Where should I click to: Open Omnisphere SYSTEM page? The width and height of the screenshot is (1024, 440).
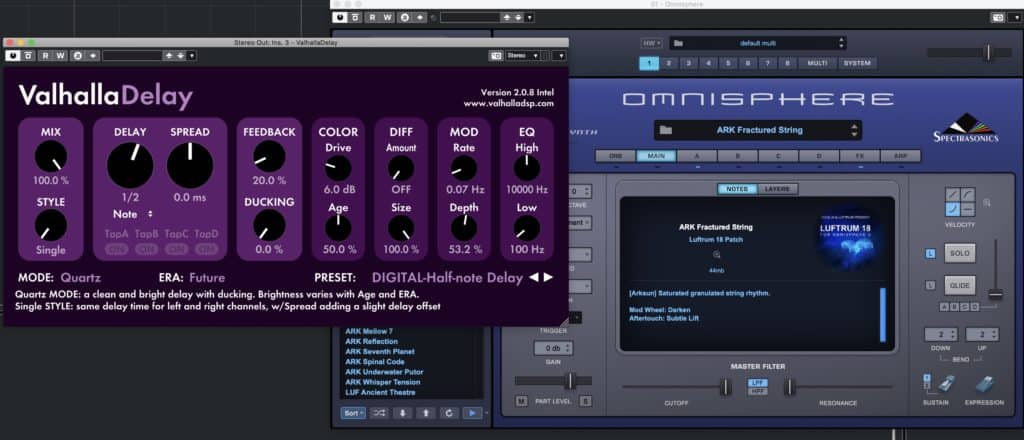857,63
